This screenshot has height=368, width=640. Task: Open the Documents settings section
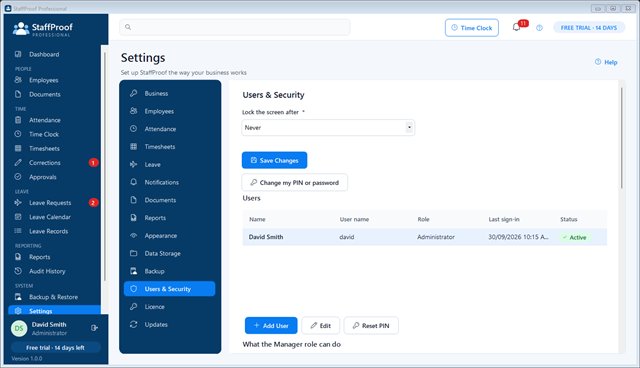tap(169, 200)
